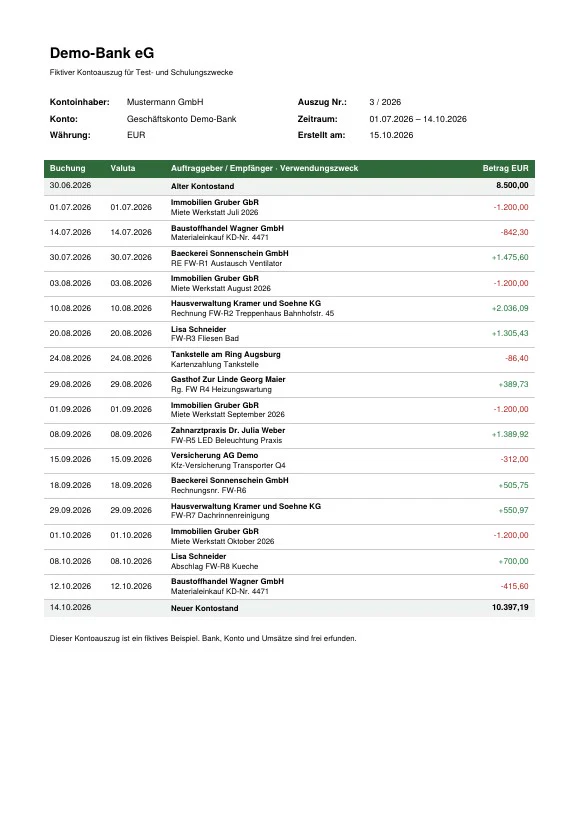Select the amount +550,97
This screenshot has width=579, height=819.
pyautogui.click(x=513, y=510)
